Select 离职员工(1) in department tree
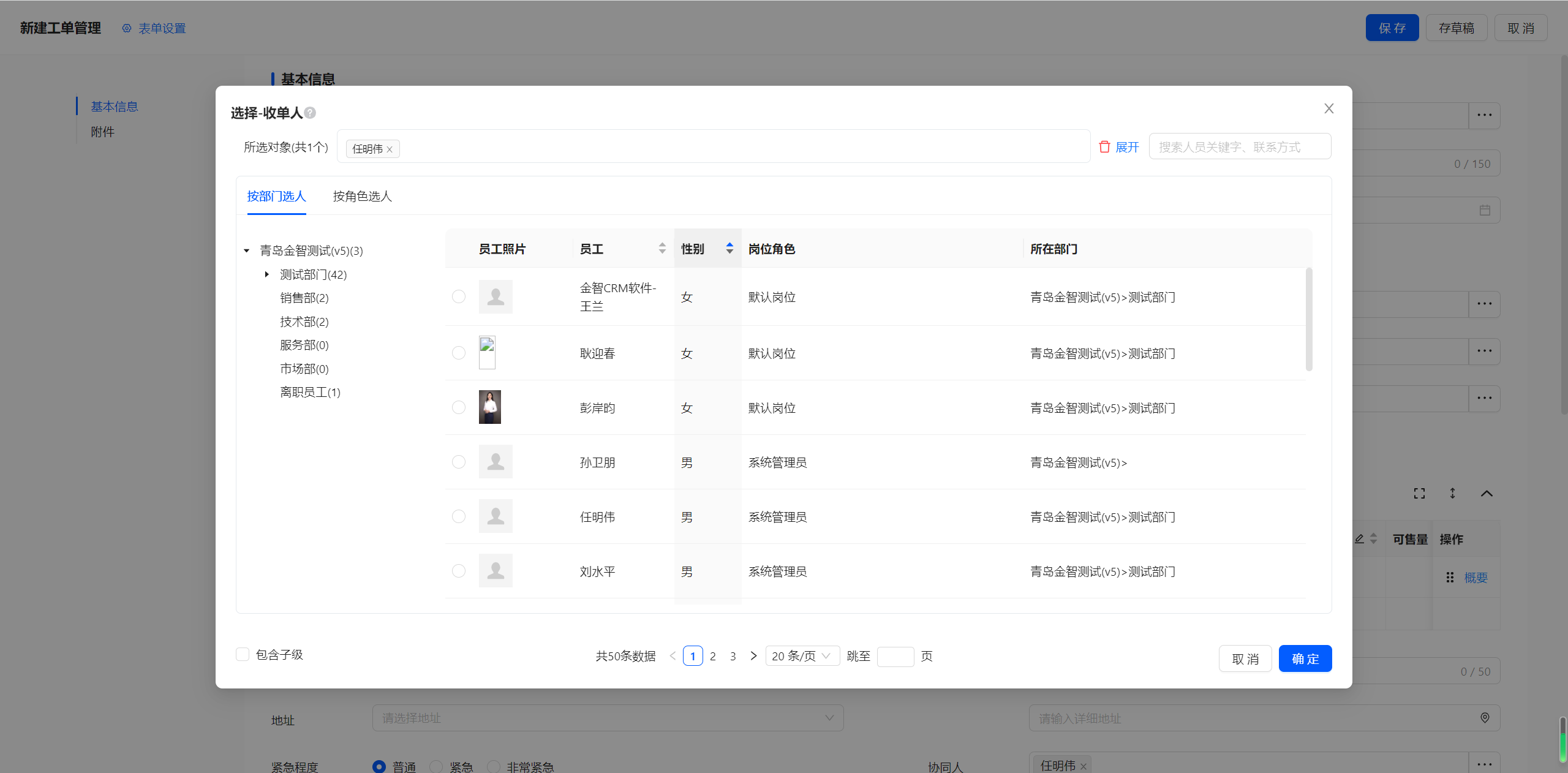This screenshot has width=1568, height=773. click(310, 392)
